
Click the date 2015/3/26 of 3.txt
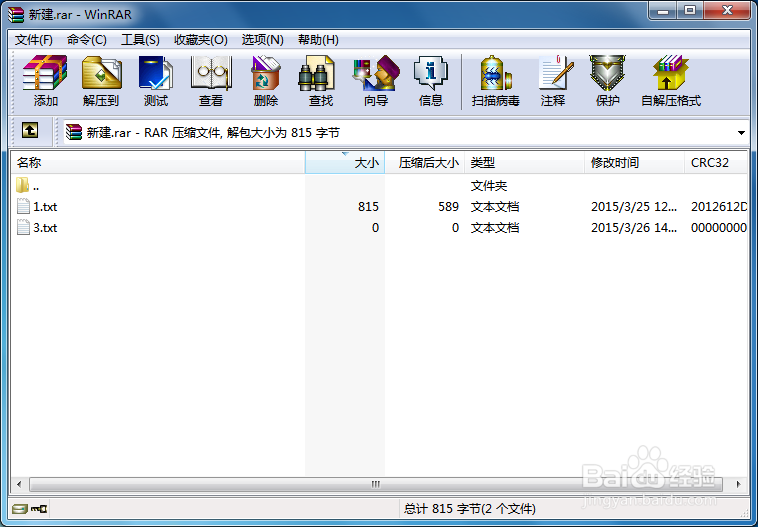[634, 228]
